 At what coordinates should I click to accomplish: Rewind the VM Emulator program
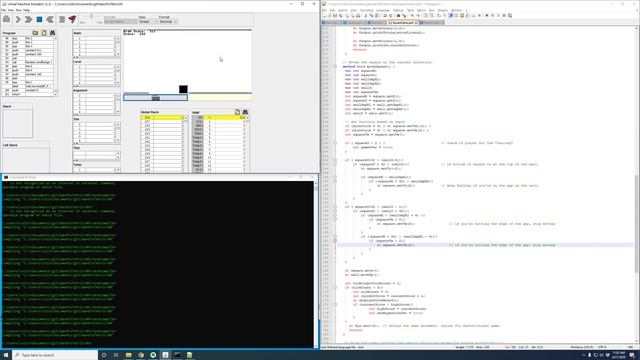[50, 19]
